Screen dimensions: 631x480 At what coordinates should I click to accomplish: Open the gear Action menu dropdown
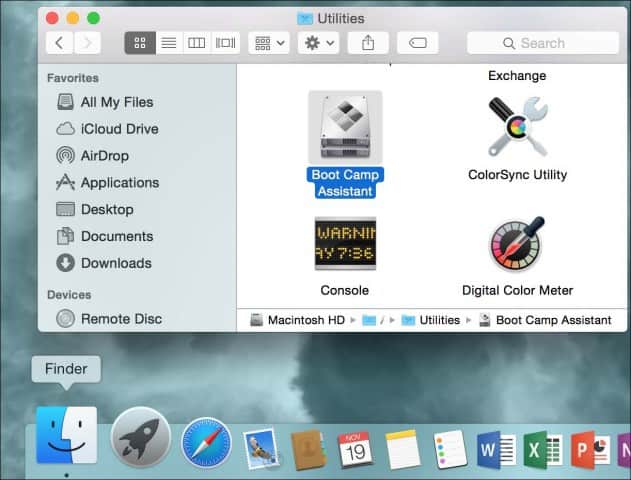(x=318, y=43)
